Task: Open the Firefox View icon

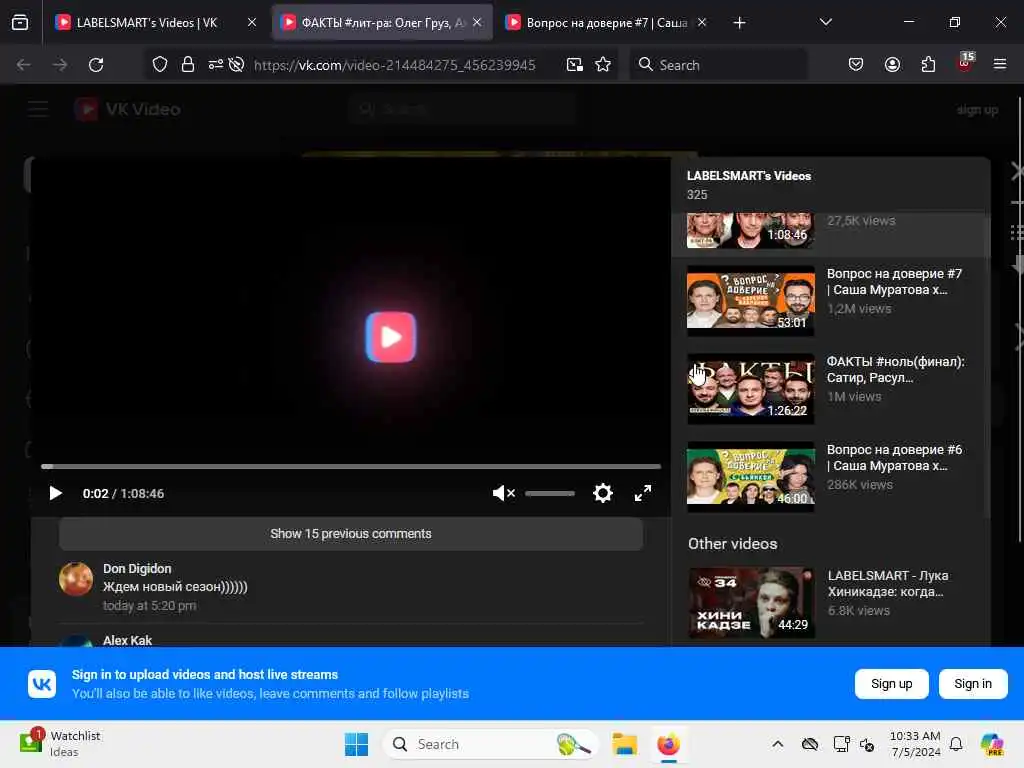Action: tap(20, 22)
